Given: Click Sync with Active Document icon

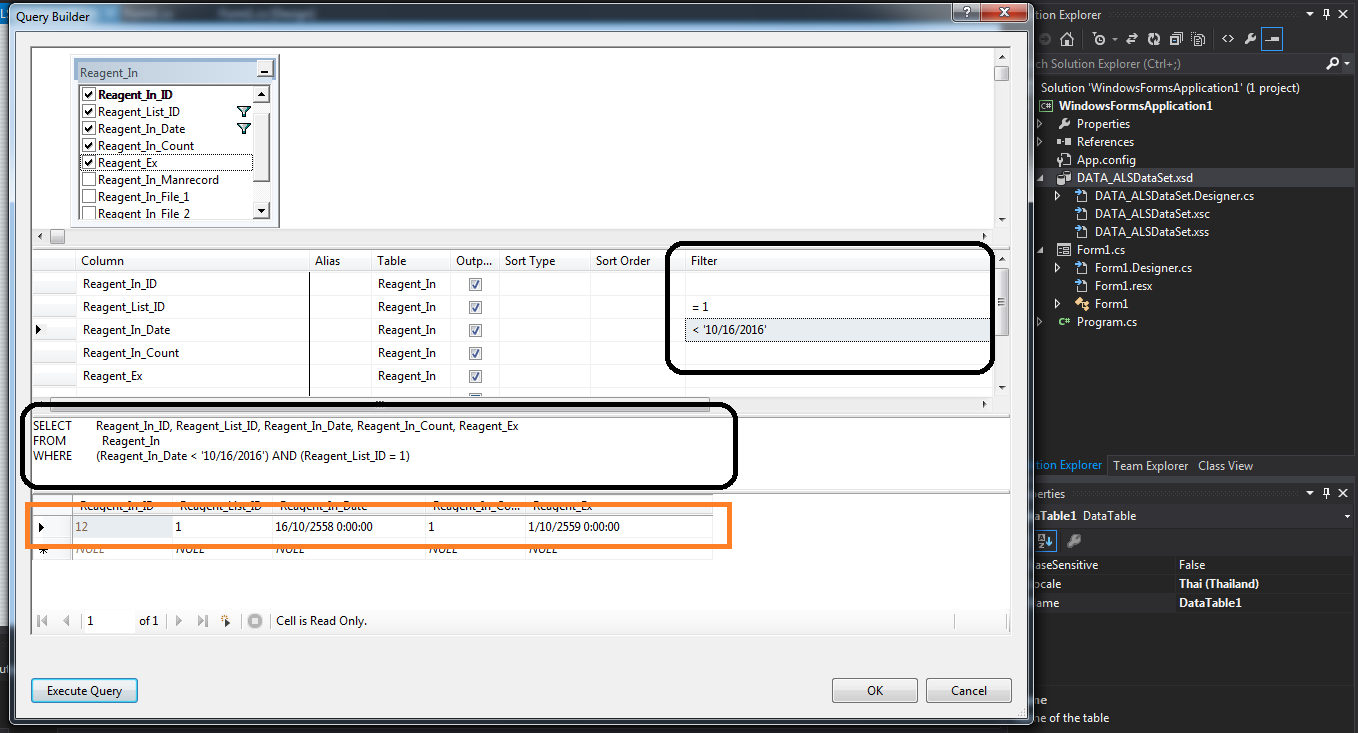Looking at the screenshot, I should [x=1132, y=39].
